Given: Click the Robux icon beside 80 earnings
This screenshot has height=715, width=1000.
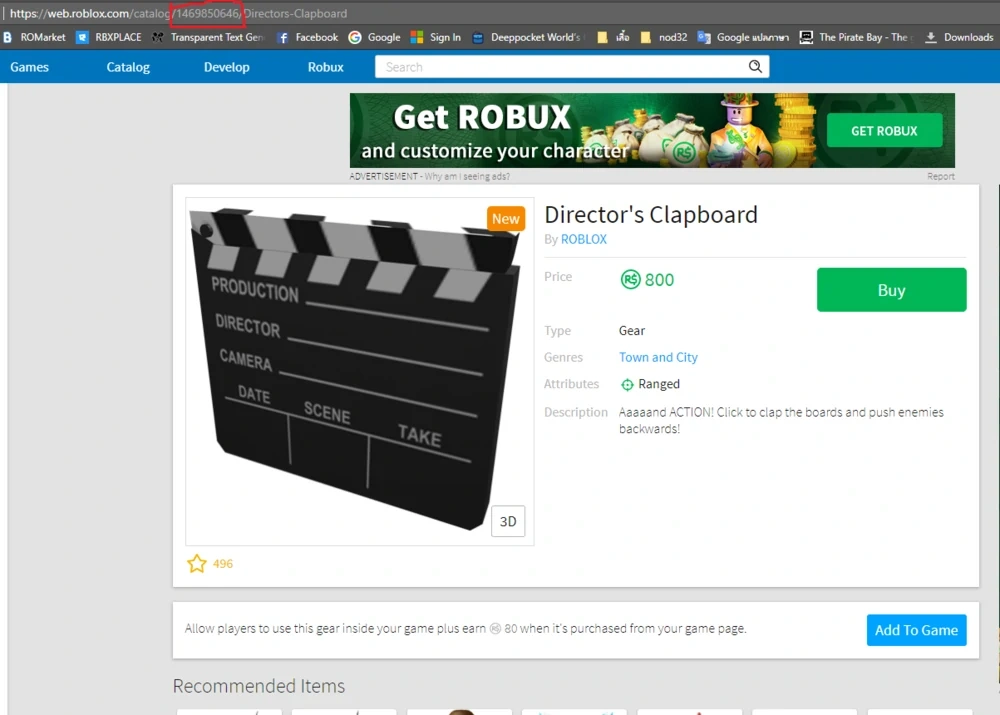Looking at the screenshot, I should point(496,629).
